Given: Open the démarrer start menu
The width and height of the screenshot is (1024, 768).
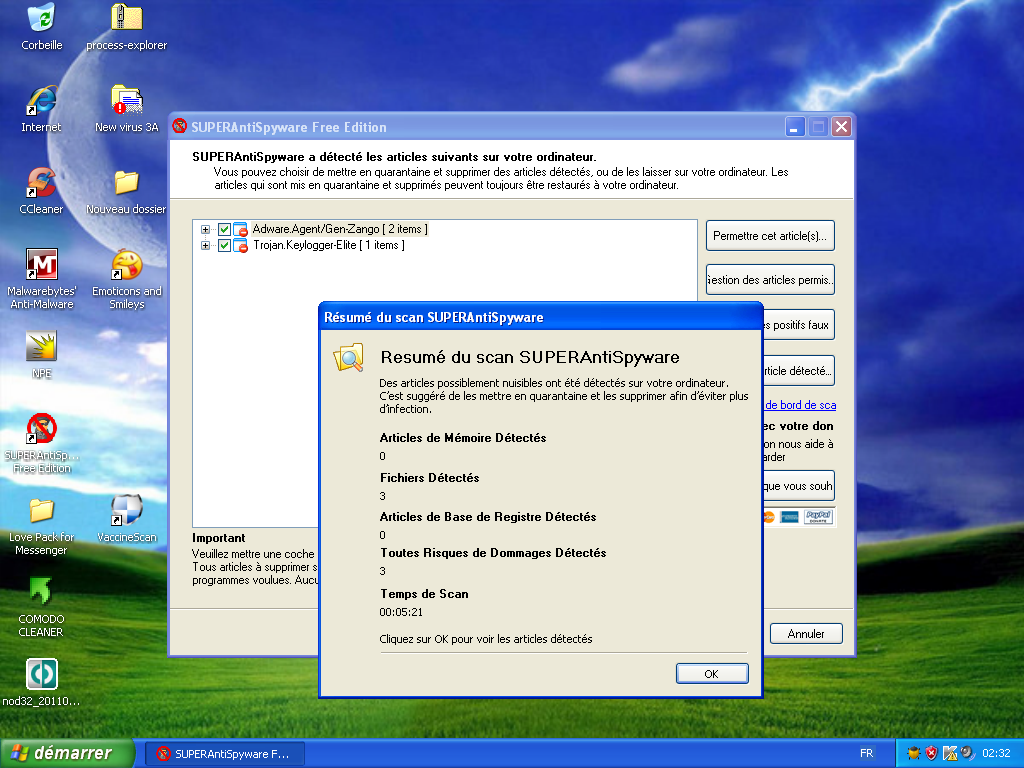Looking at the screenshot, I should coord(67,753).
